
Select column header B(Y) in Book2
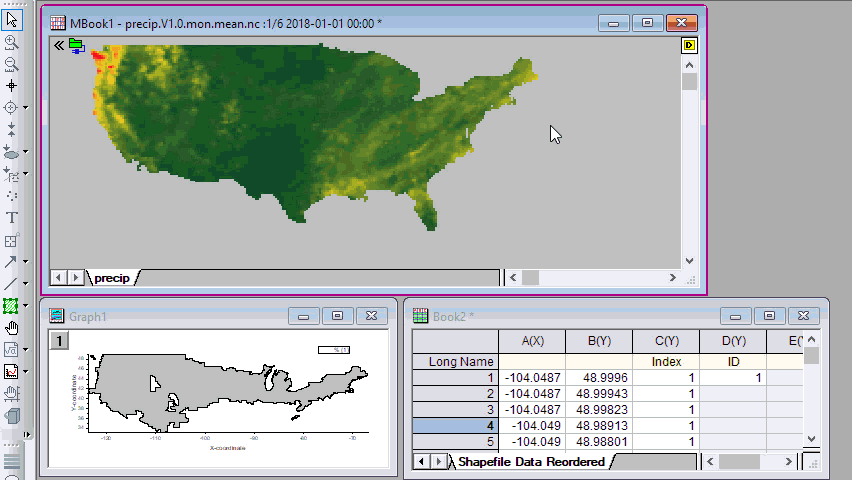coord(598,341)
